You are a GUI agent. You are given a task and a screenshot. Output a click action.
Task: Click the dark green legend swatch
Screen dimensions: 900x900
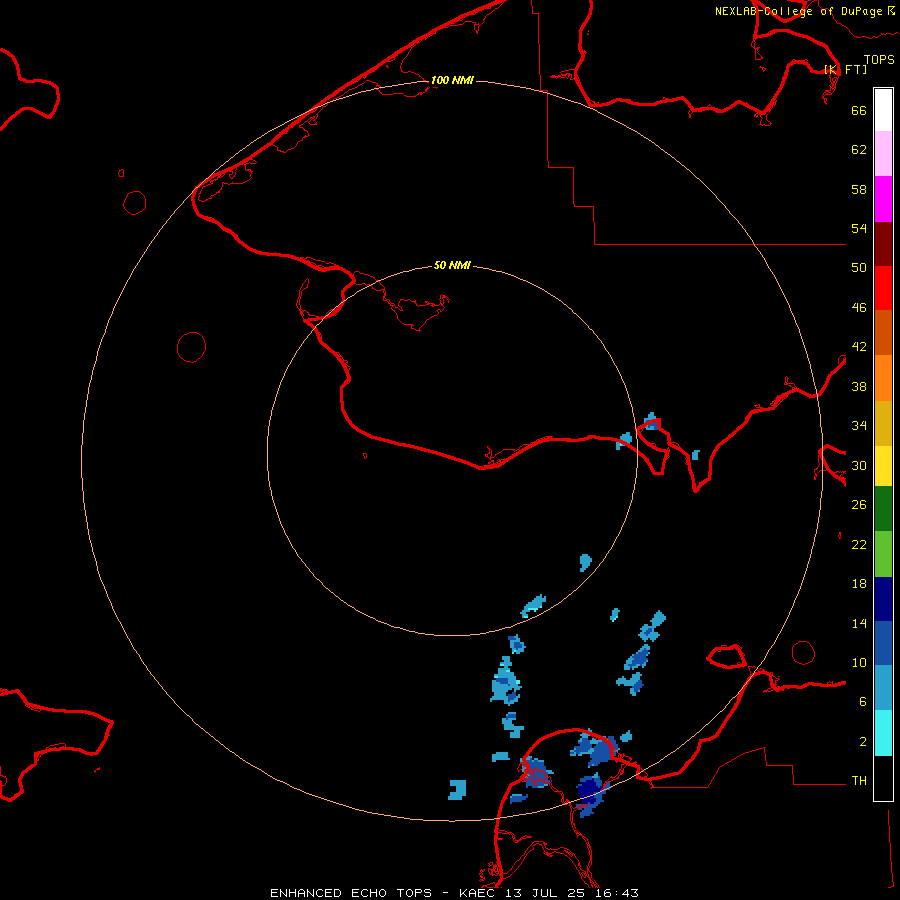click(x=883, y=509)
